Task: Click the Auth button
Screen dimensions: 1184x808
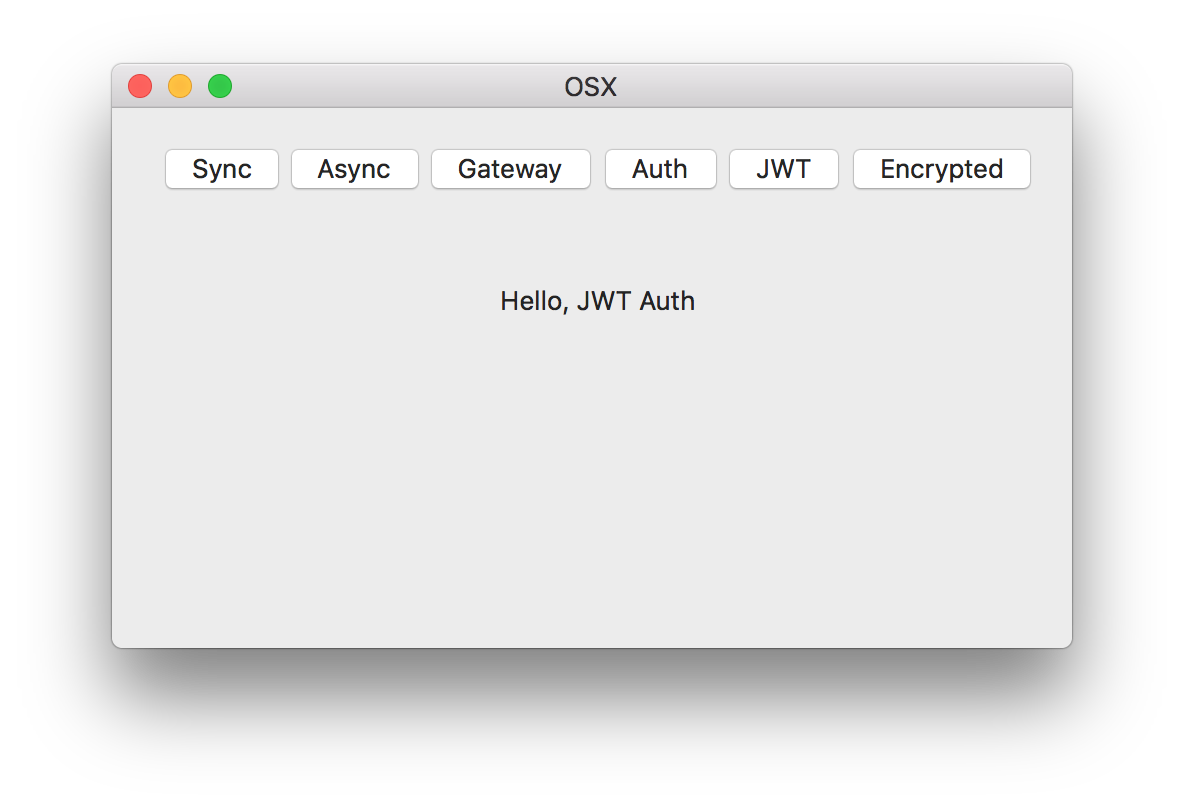Action: (660, 169)
